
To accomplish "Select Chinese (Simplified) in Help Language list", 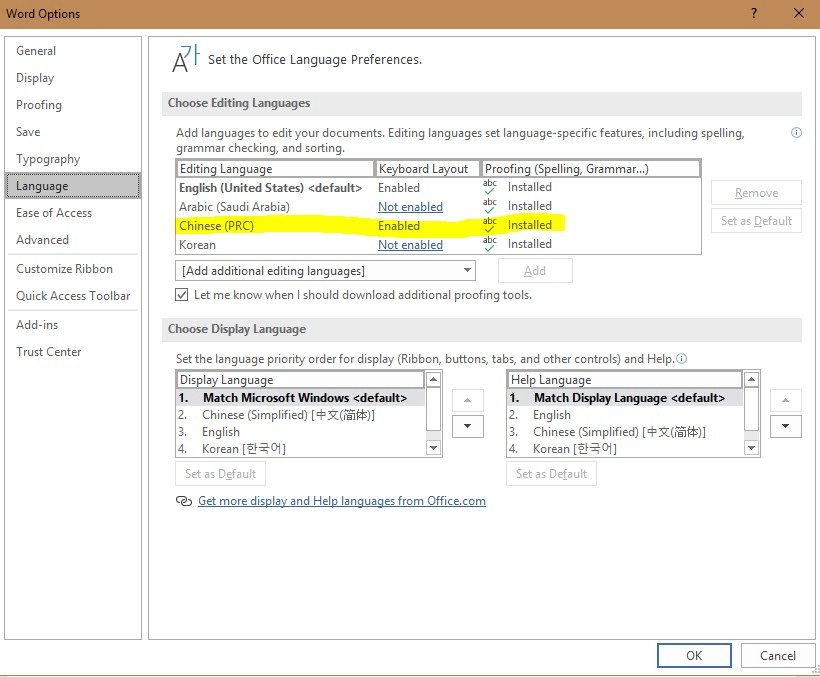I will tap(625, 432).
